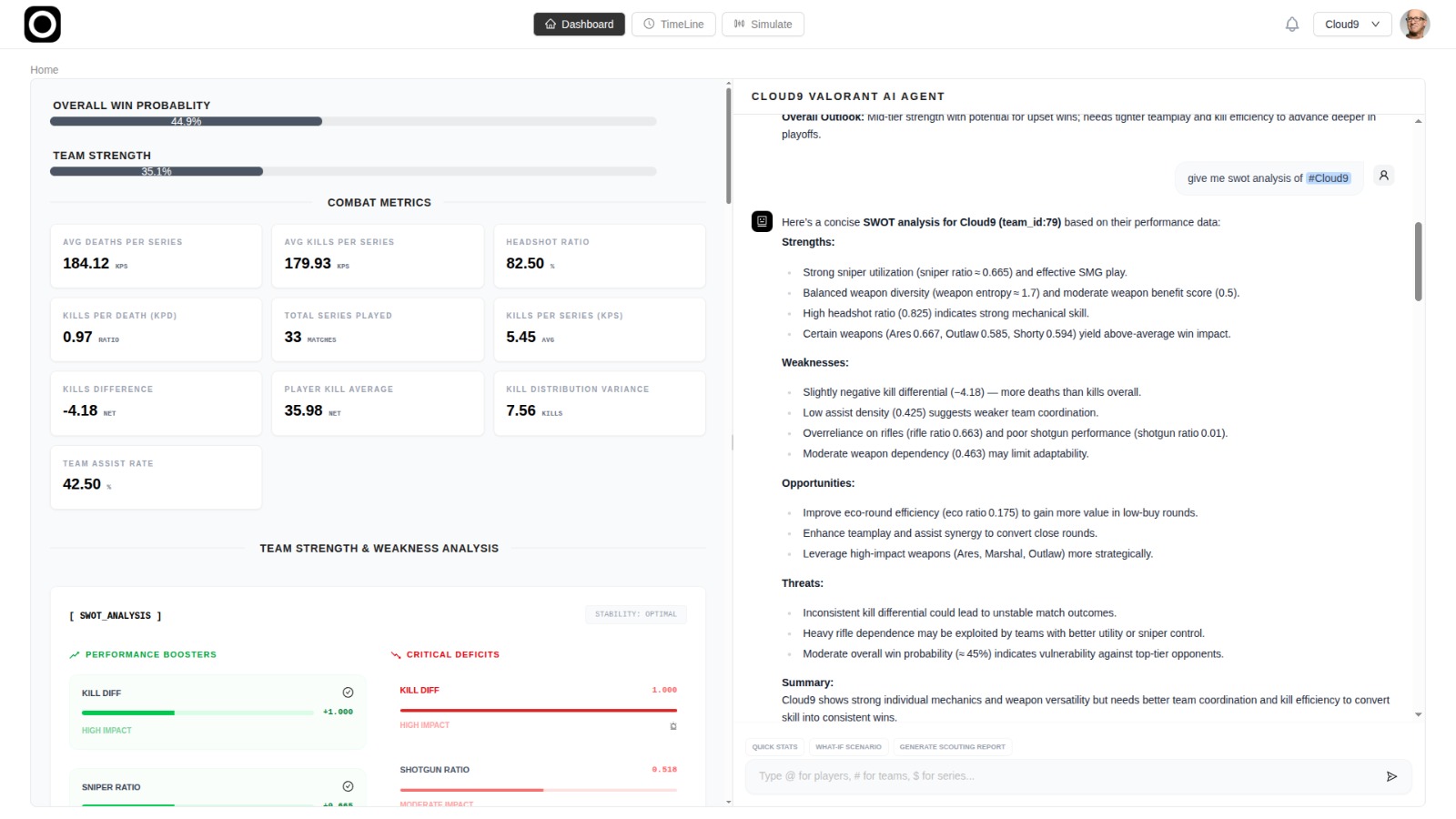The height and width of the screenshot is (819, 1456).
Task: Click the Cloud9 Valorant AI Agent title
Action: point(848,96)
